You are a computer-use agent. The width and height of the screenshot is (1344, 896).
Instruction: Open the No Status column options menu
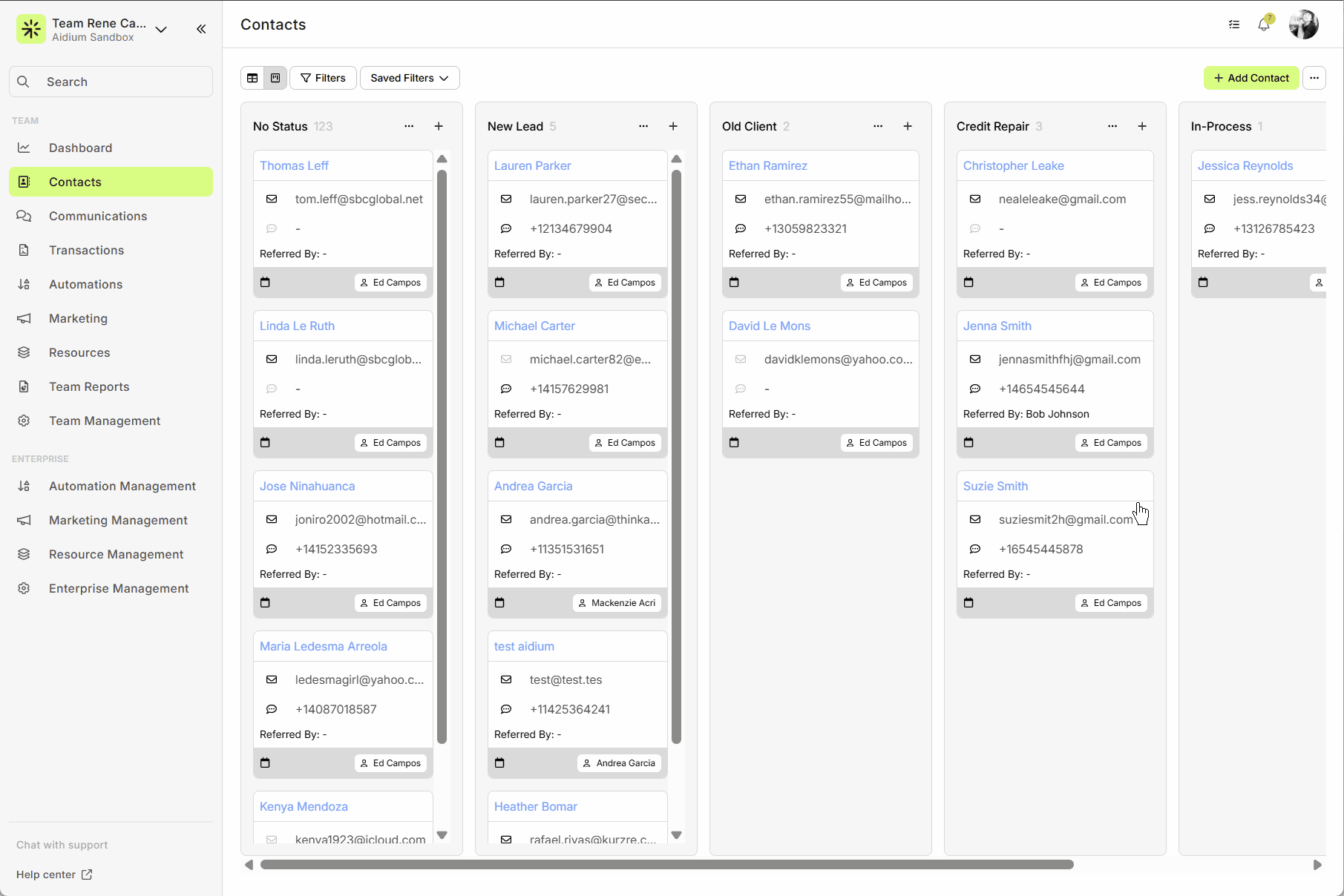(409, 126)
